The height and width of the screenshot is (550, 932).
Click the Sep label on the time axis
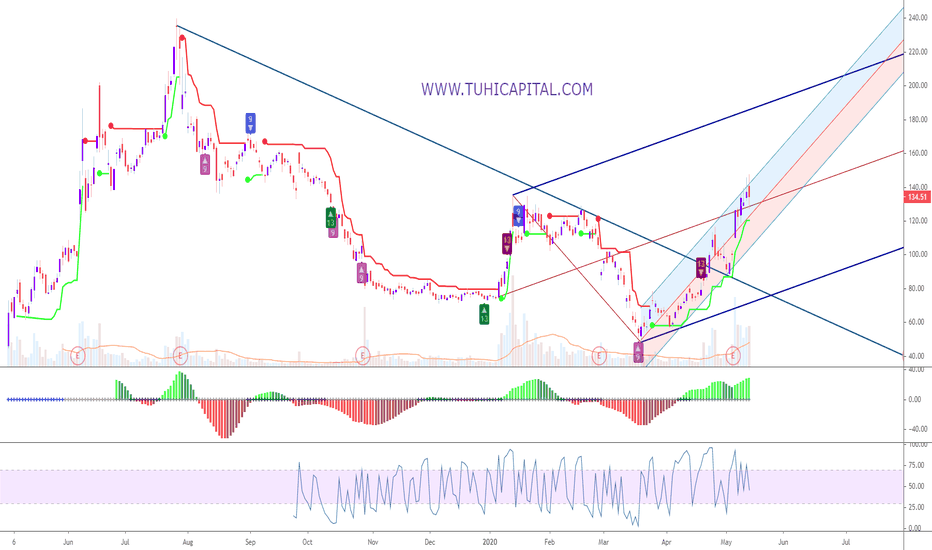[x=250, y=542]
